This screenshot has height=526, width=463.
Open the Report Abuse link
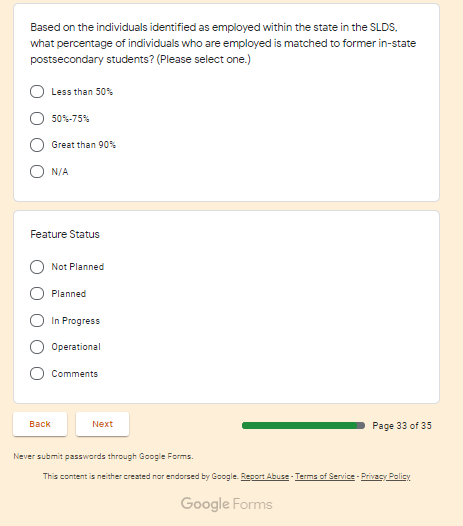pos(265,476)
